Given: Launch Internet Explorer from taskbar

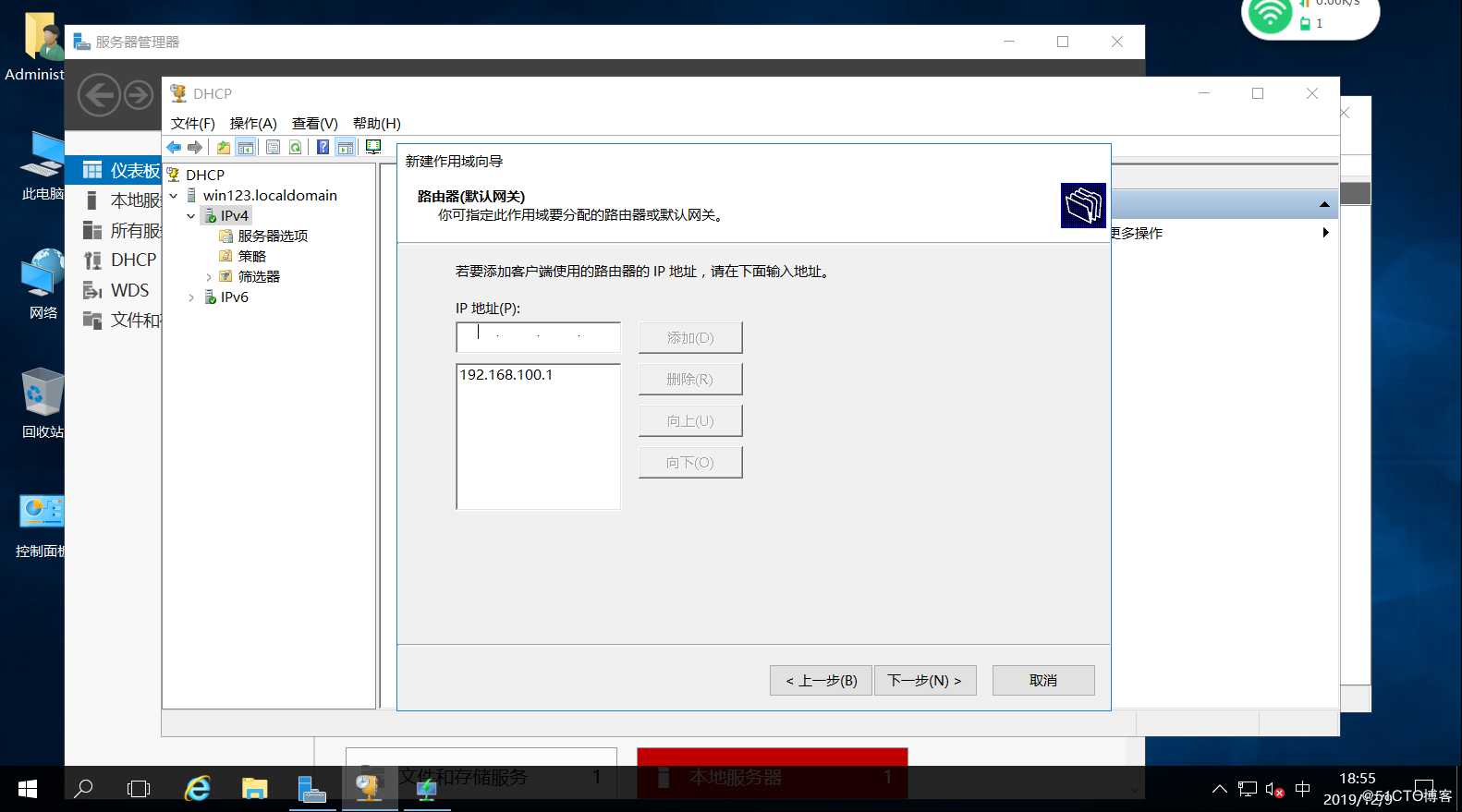Looking at the screenshot, I should 198,789.
